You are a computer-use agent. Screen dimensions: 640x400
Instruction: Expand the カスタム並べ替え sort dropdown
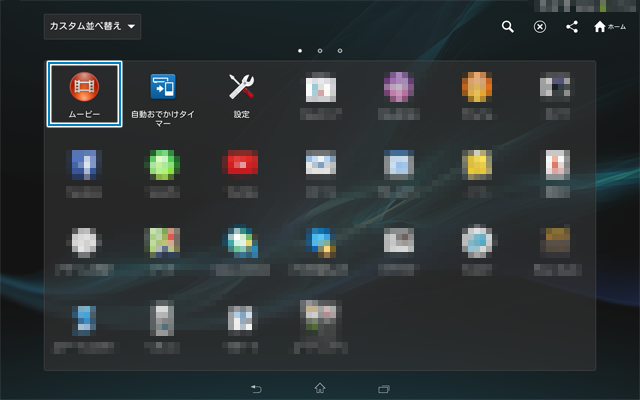coord(93,26)
